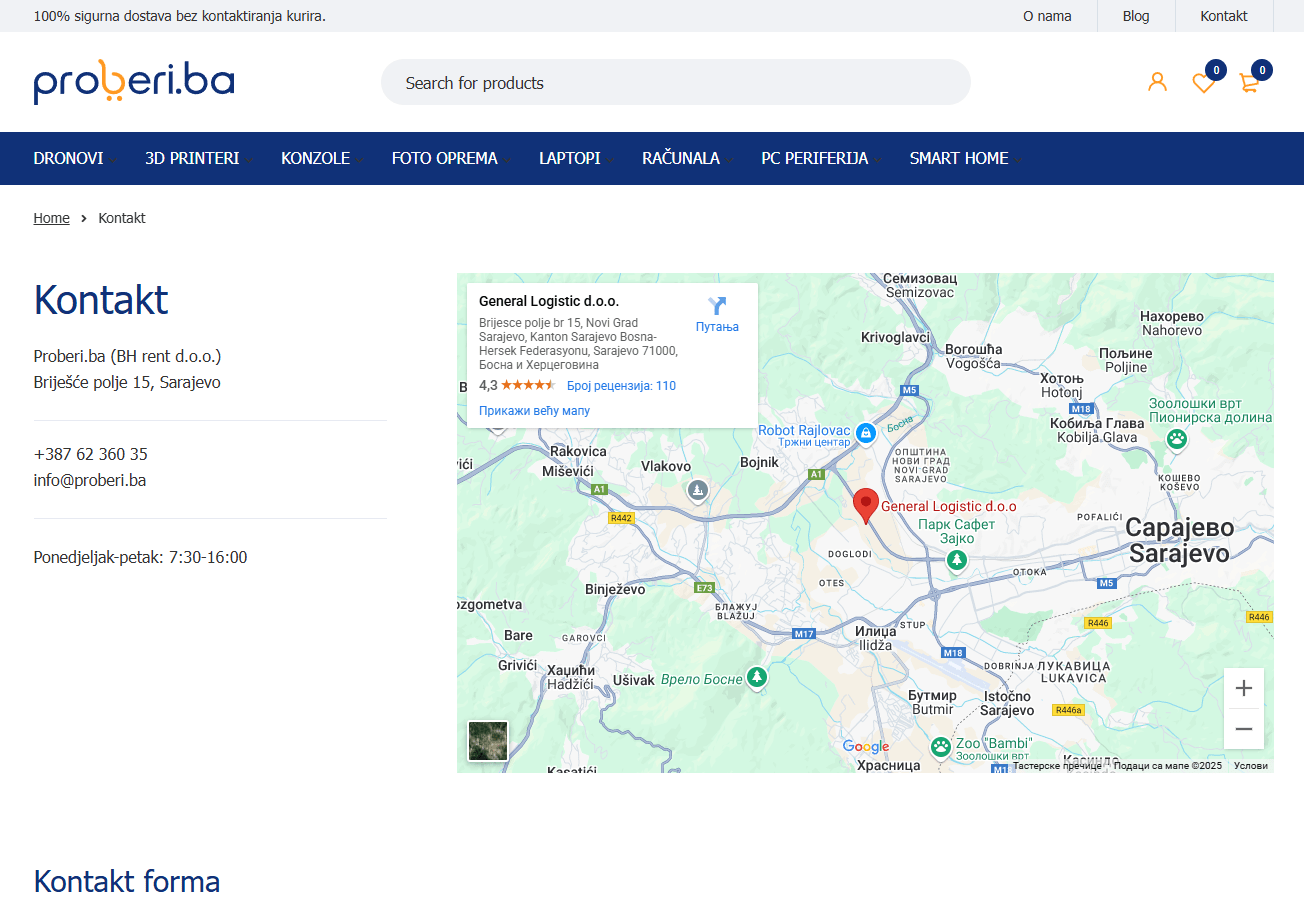Go to Home via breadcrumb
The width and height of the screenshot is (1304, 917).
(x=52, y=218)
